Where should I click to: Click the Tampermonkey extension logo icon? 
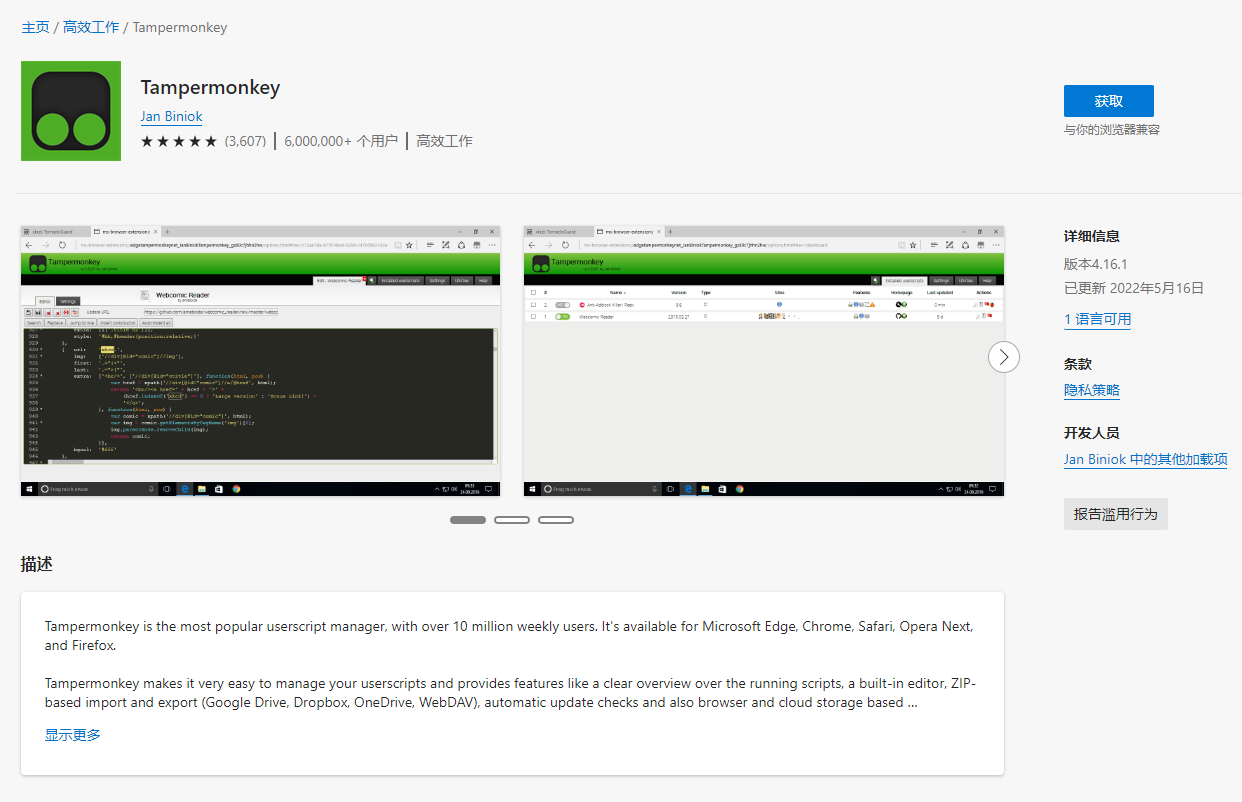(71, 111)
